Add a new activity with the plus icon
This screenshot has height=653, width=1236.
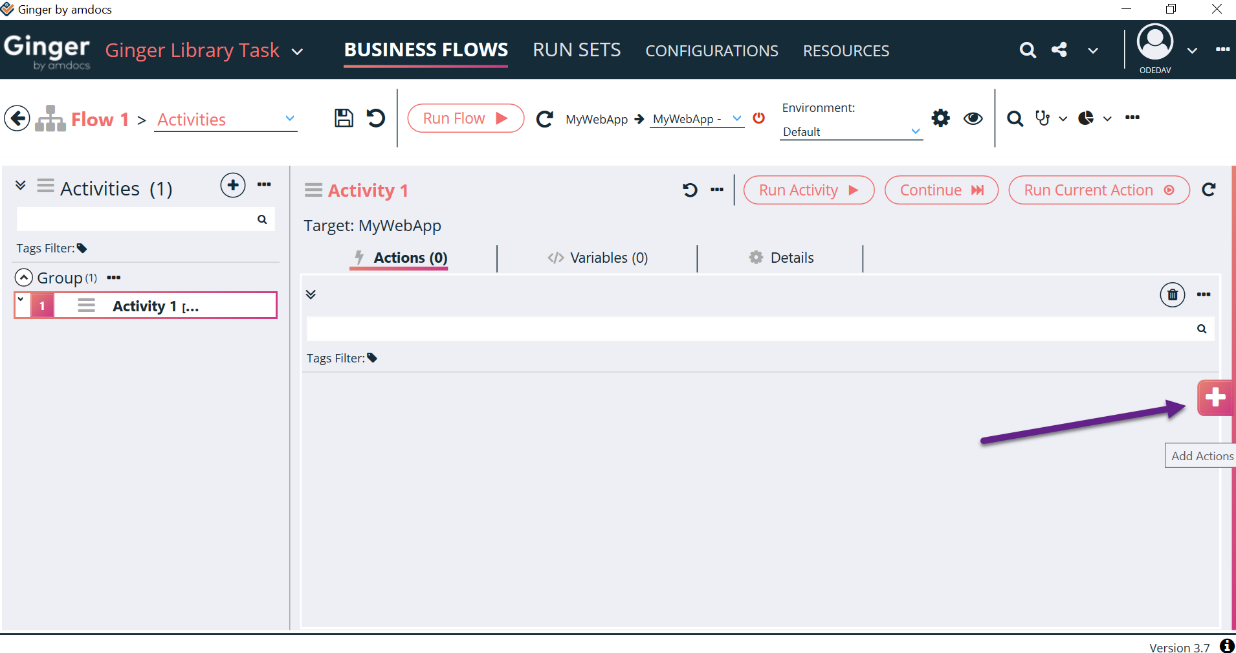pyautogui.click(x=232, y=185)
